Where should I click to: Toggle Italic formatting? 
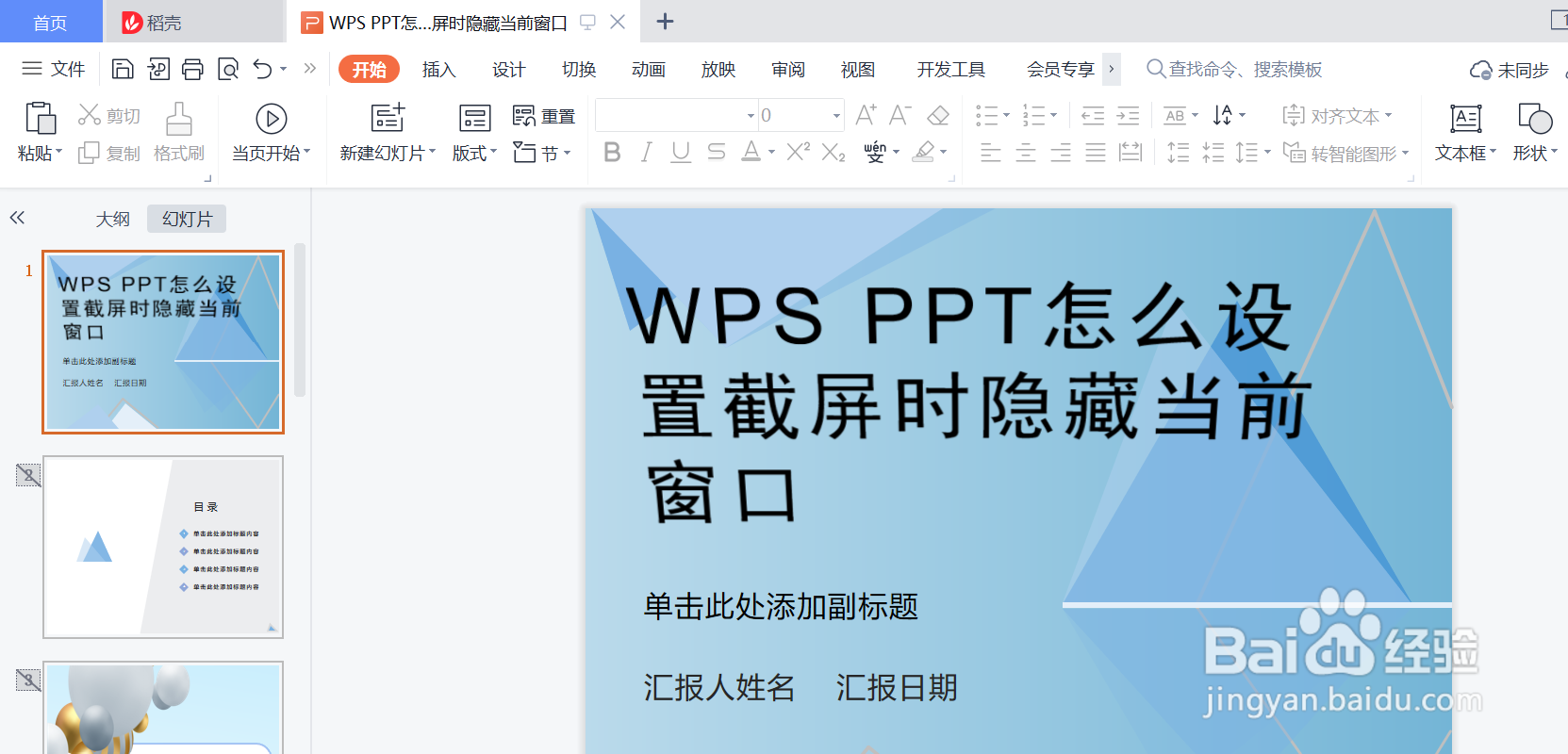tap(646, 152)
